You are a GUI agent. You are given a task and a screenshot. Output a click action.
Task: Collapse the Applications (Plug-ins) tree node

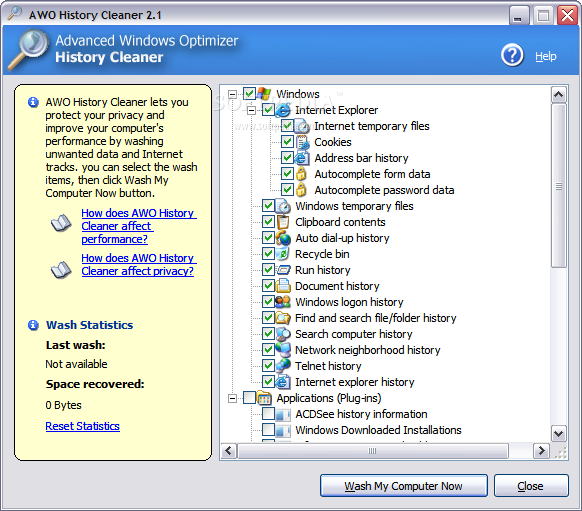point(232,398)
